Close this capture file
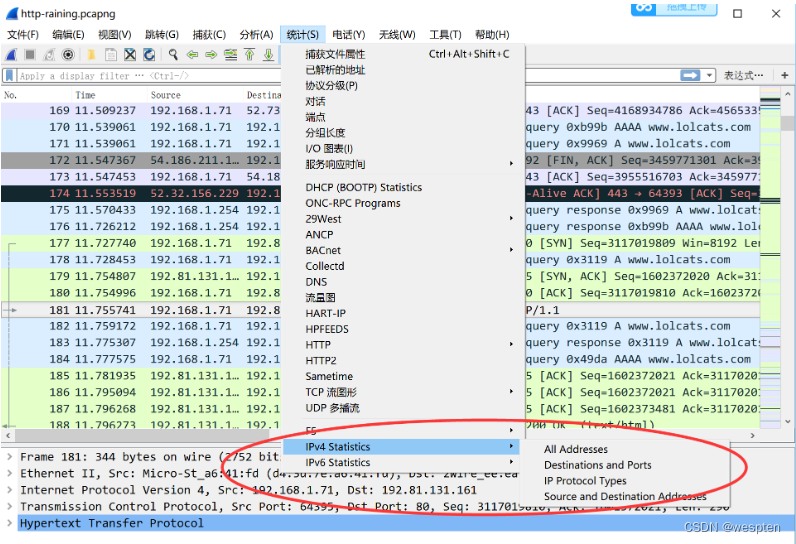 [130, 55]
